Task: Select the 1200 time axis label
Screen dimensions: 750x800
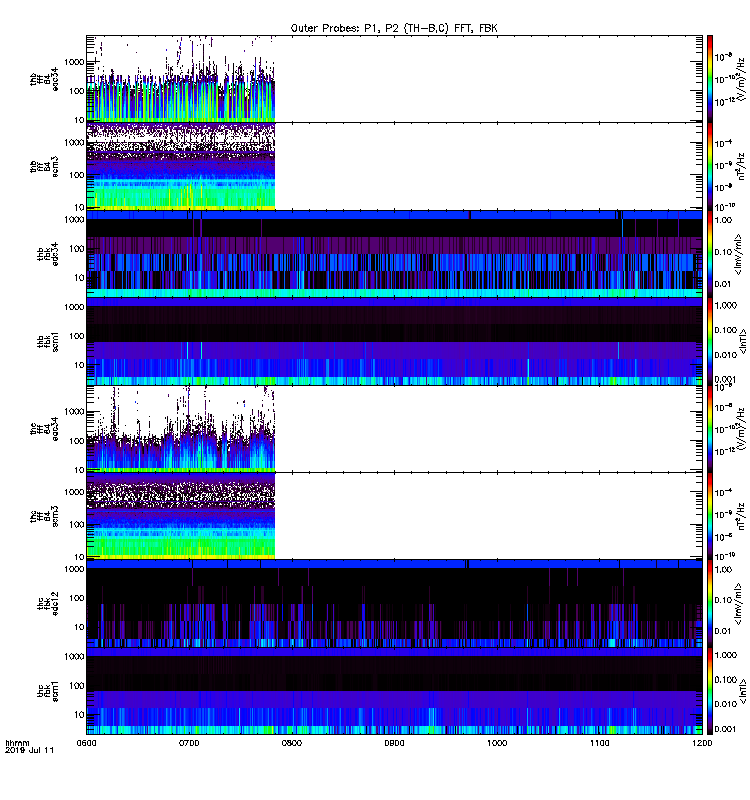Action: pyautogui.click(x=702, y=743)
